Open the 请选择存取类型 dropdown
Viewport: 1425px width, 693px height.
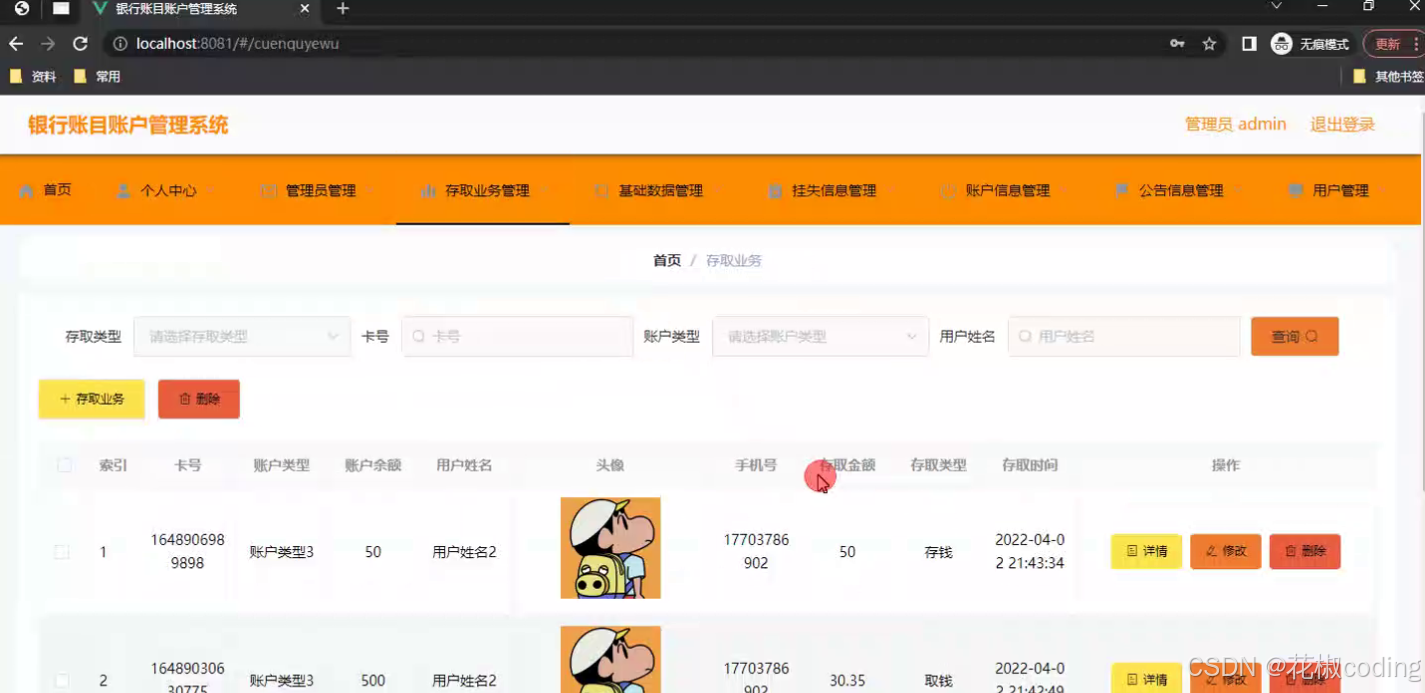tap(242, 336)
